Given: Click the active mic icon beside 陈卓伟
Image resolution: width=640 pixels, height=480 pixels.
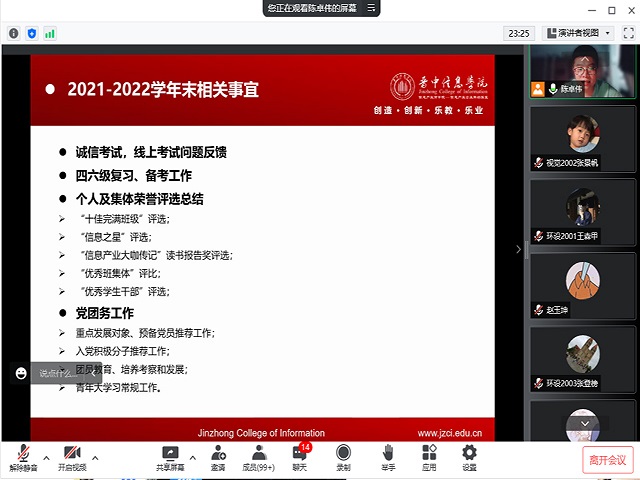Looking at the screenshot, I should (553, 89).
